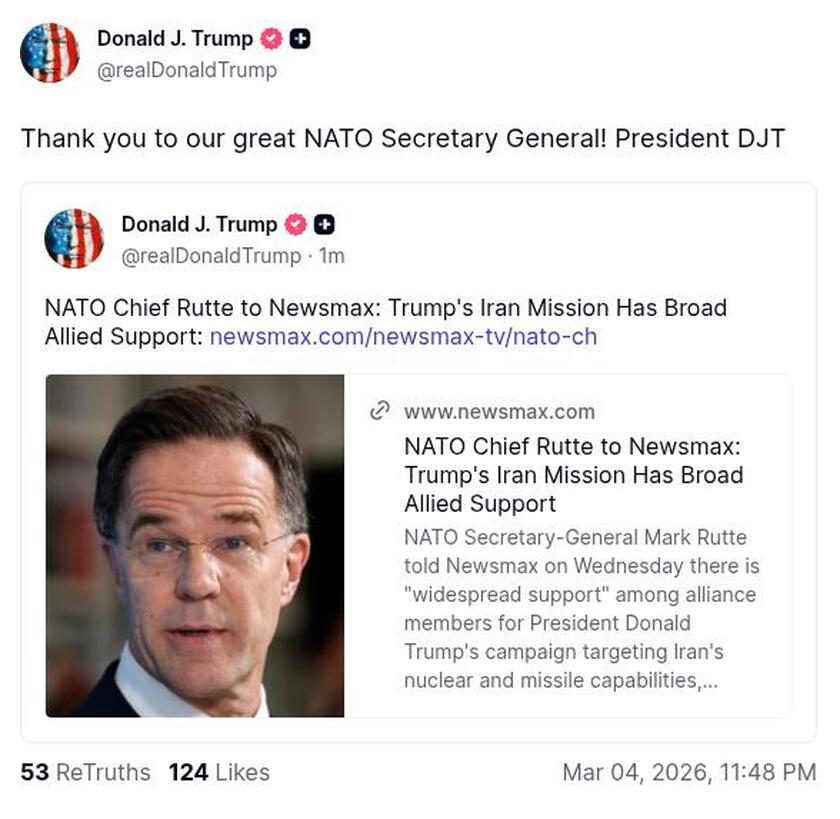Click the profile avatar in the quoted post
Viewport: 840px width, 819px height.
[x=75, y=239]
